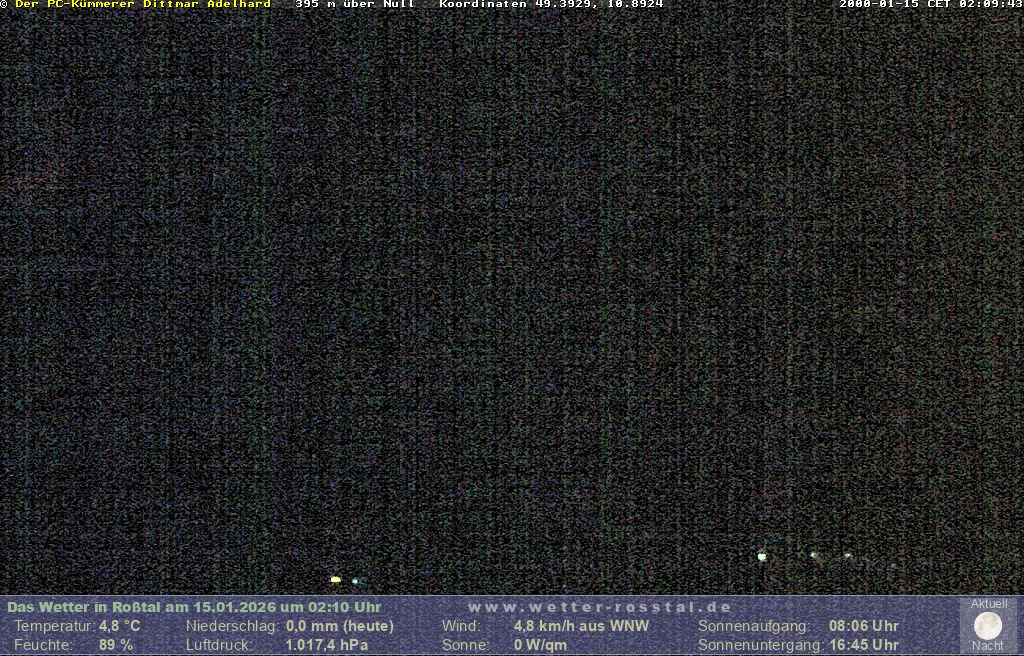Click the temperature value 4,8 °C
The width and height of the screenshot is (1024, 656).
pyautogui.click(x=119, y=626)
